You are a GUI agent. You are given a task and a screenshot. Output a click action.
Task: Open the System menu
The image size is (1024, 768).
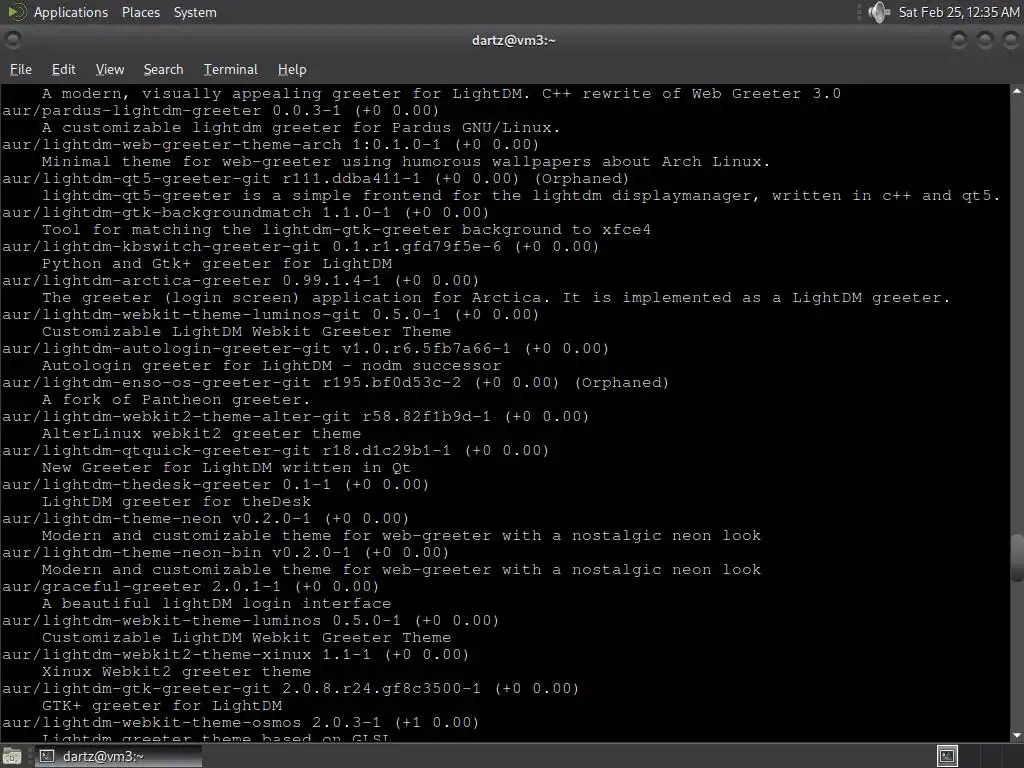(x=195, y=12)
